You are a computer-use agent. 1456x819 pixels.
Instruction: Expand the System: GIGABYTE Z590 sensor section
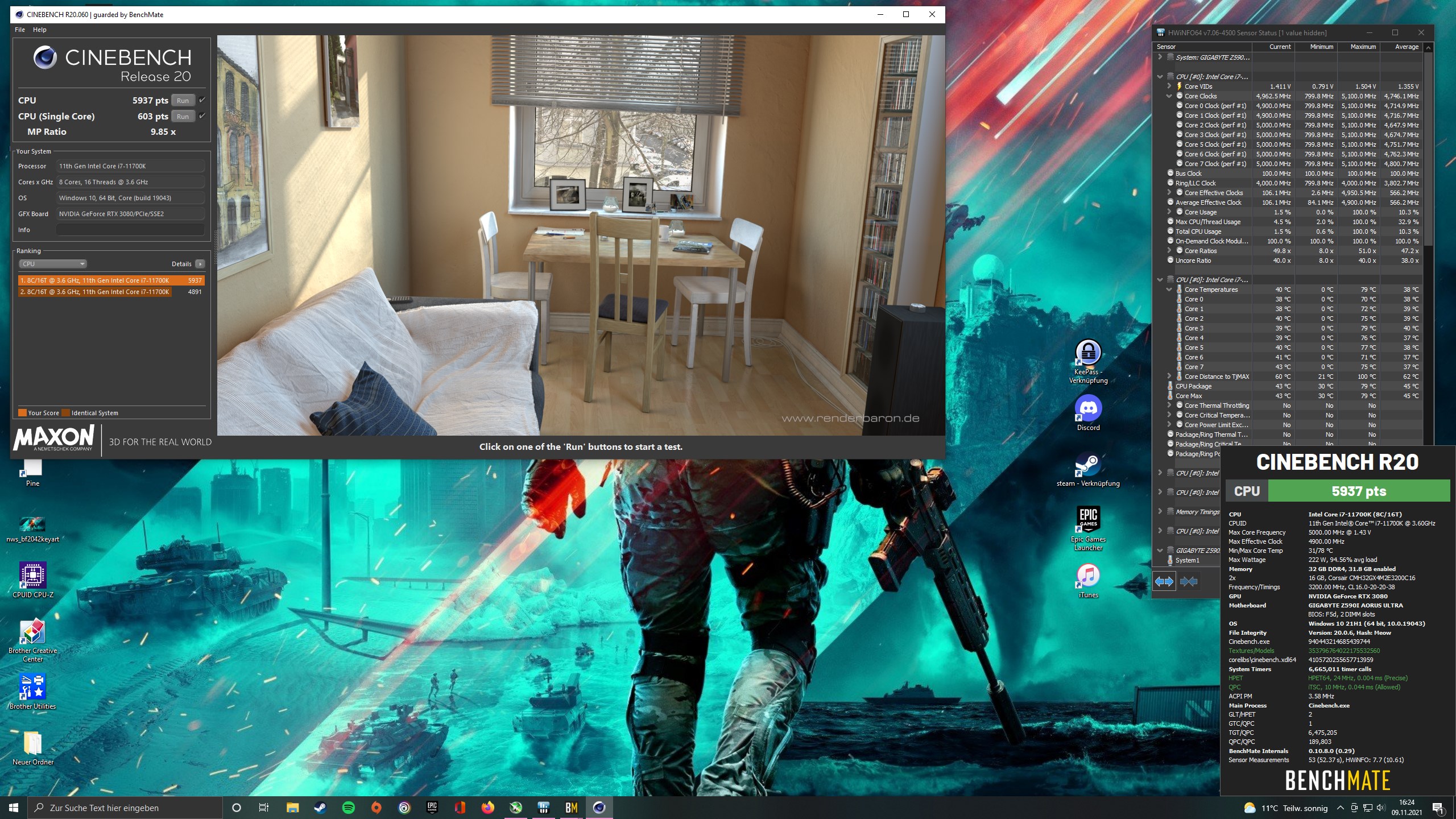tap(1160, 57)
